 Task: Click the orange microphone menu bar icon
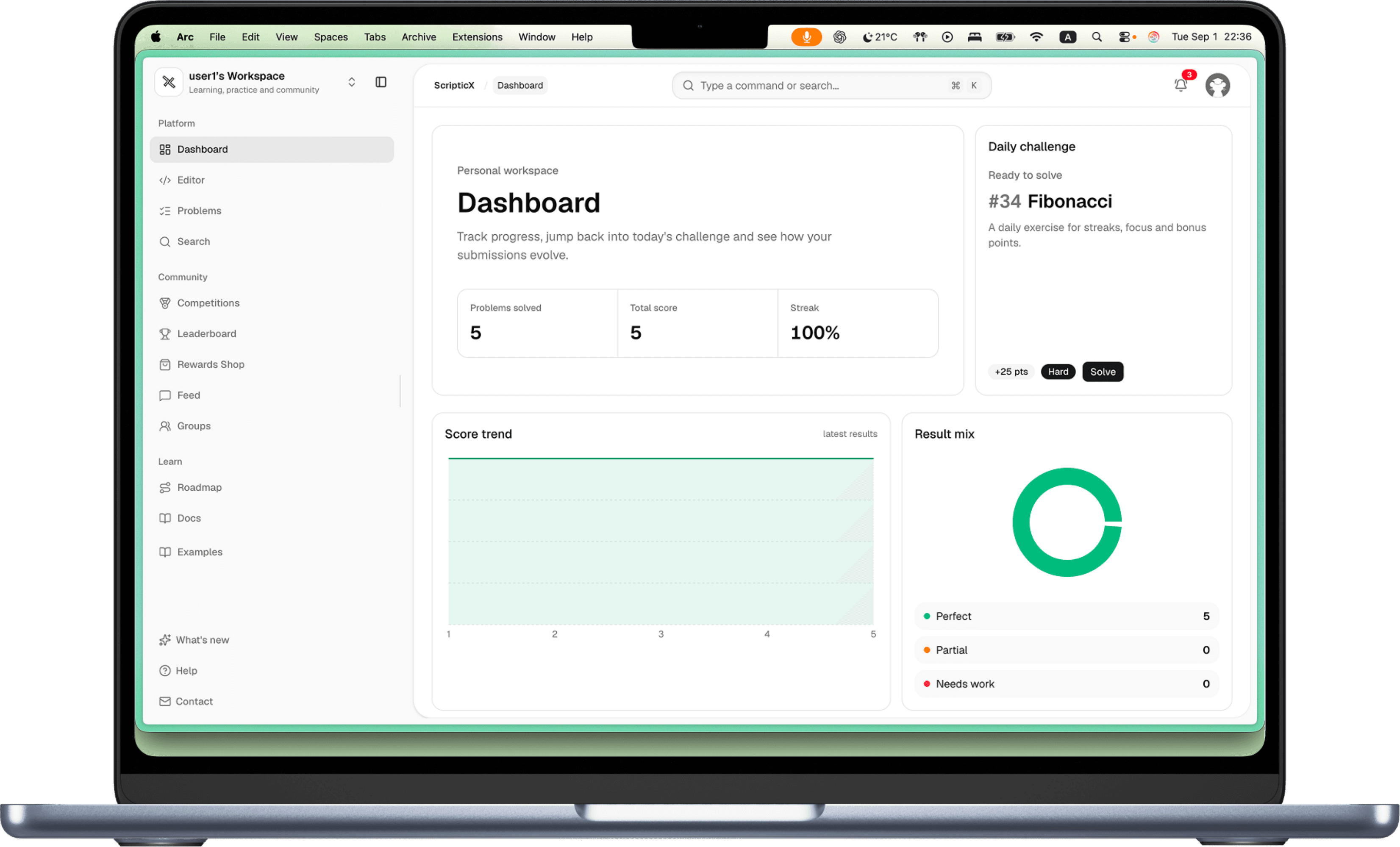point(806,37)
